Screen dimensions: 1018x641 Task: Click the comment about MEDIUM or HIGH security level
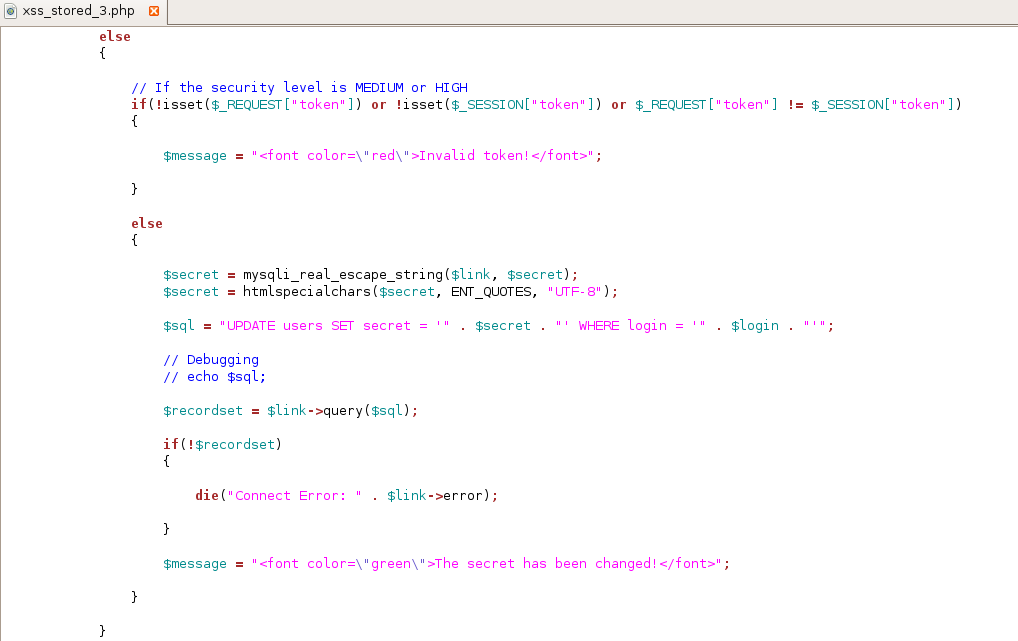[x=299, y=87]
